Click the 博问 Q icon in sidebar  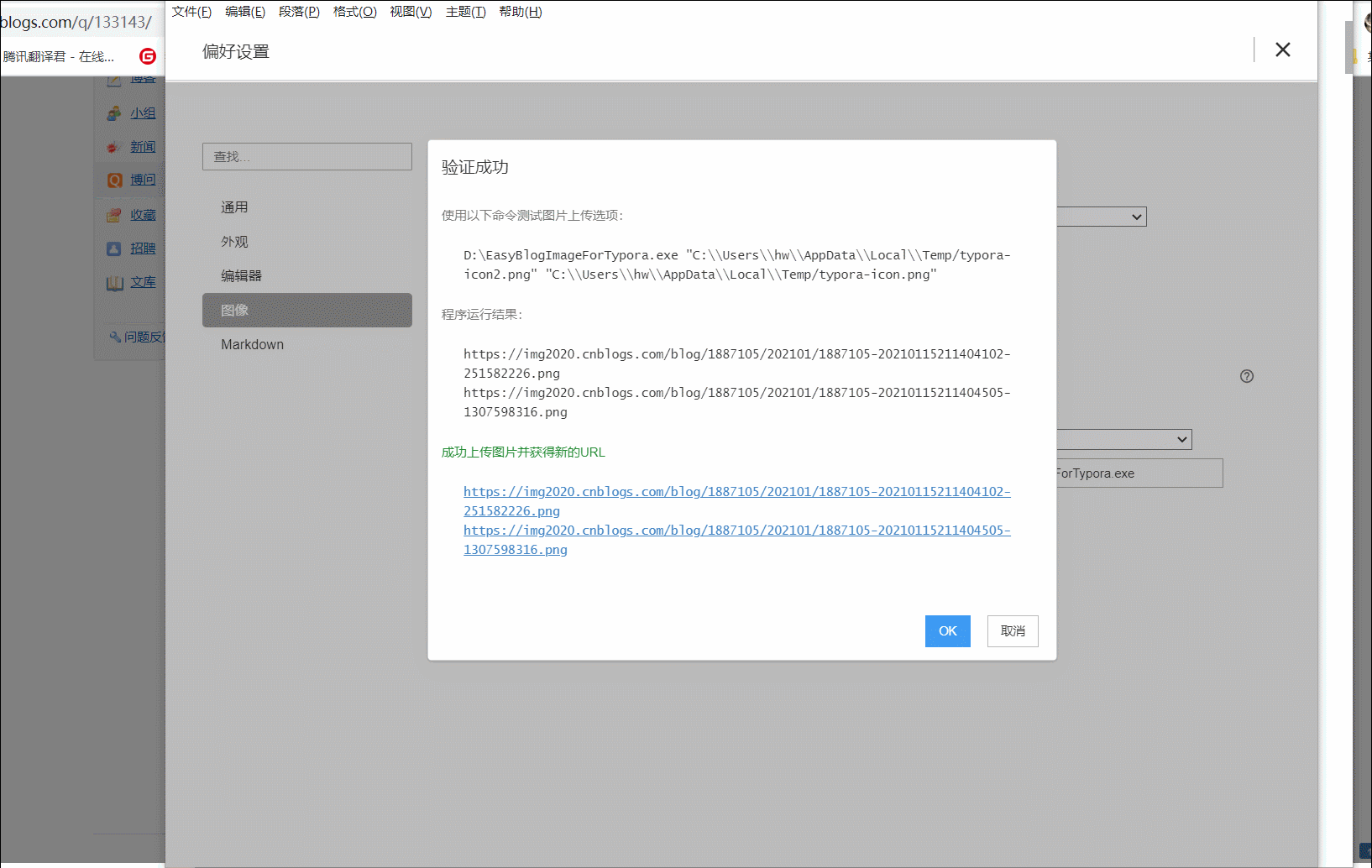click(114, 180)
